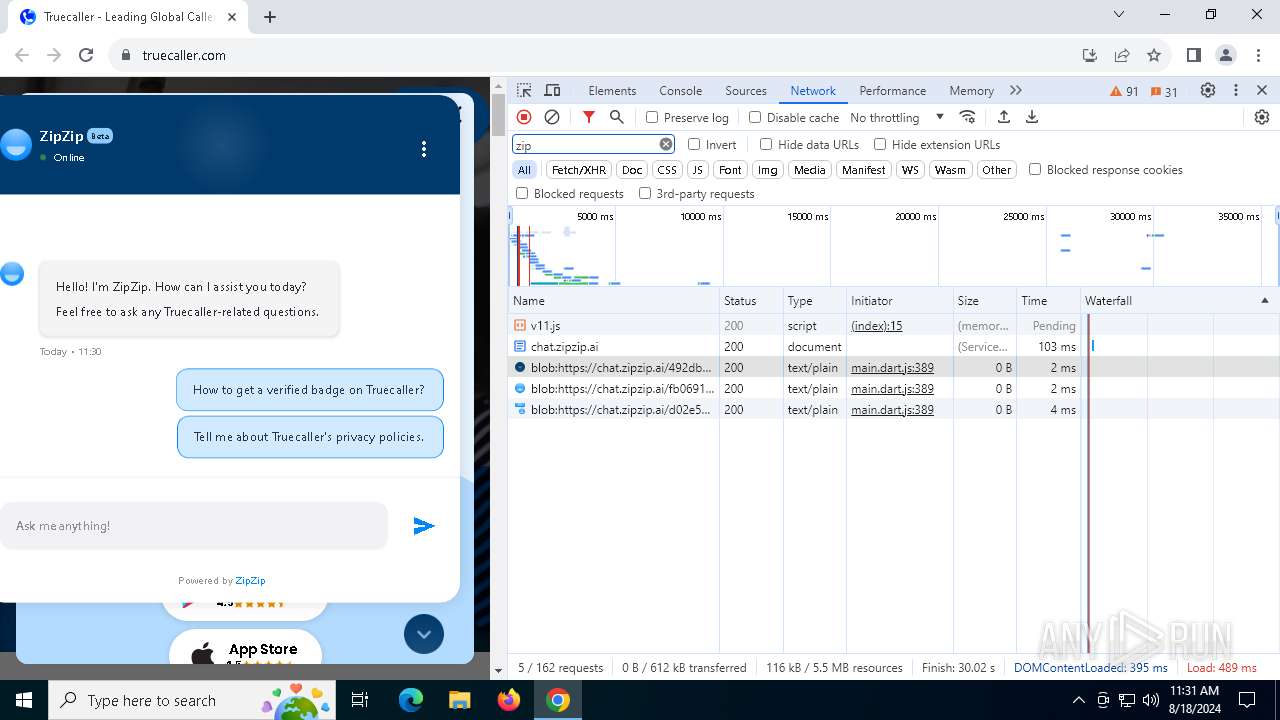Check 3rd-party requests option
Image resolution: width=1280 pixels, height=720 pixels.
tap(645, 193)
